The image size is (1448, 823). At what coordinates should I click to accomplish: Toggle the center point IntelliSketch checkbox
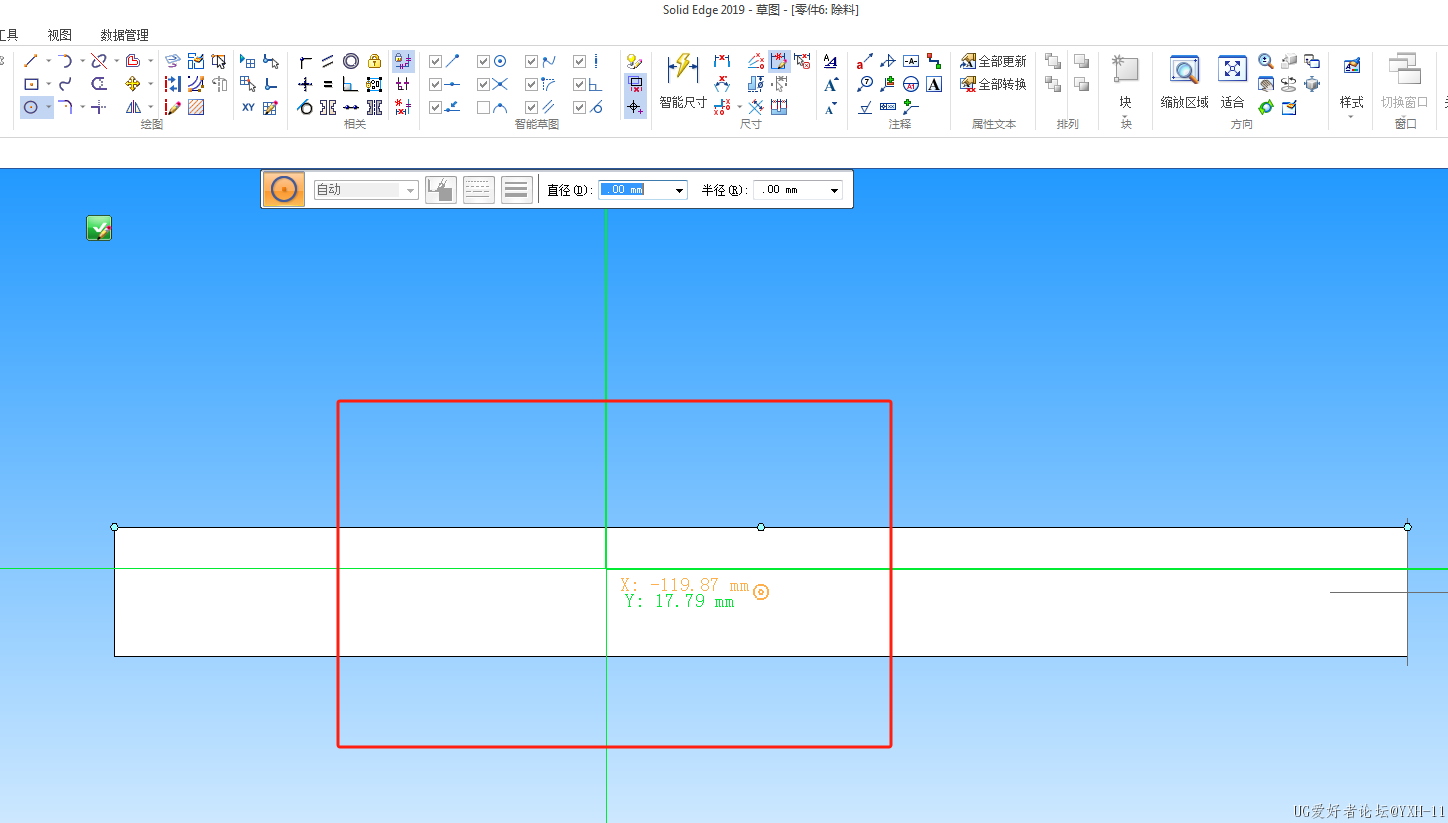point(483,61)
